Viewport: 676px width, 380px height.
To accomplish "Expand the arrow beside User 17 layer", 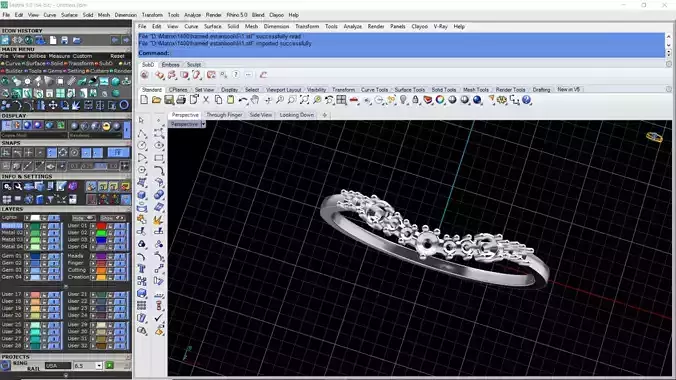I will pyautogui.click(x=27, y=294).
